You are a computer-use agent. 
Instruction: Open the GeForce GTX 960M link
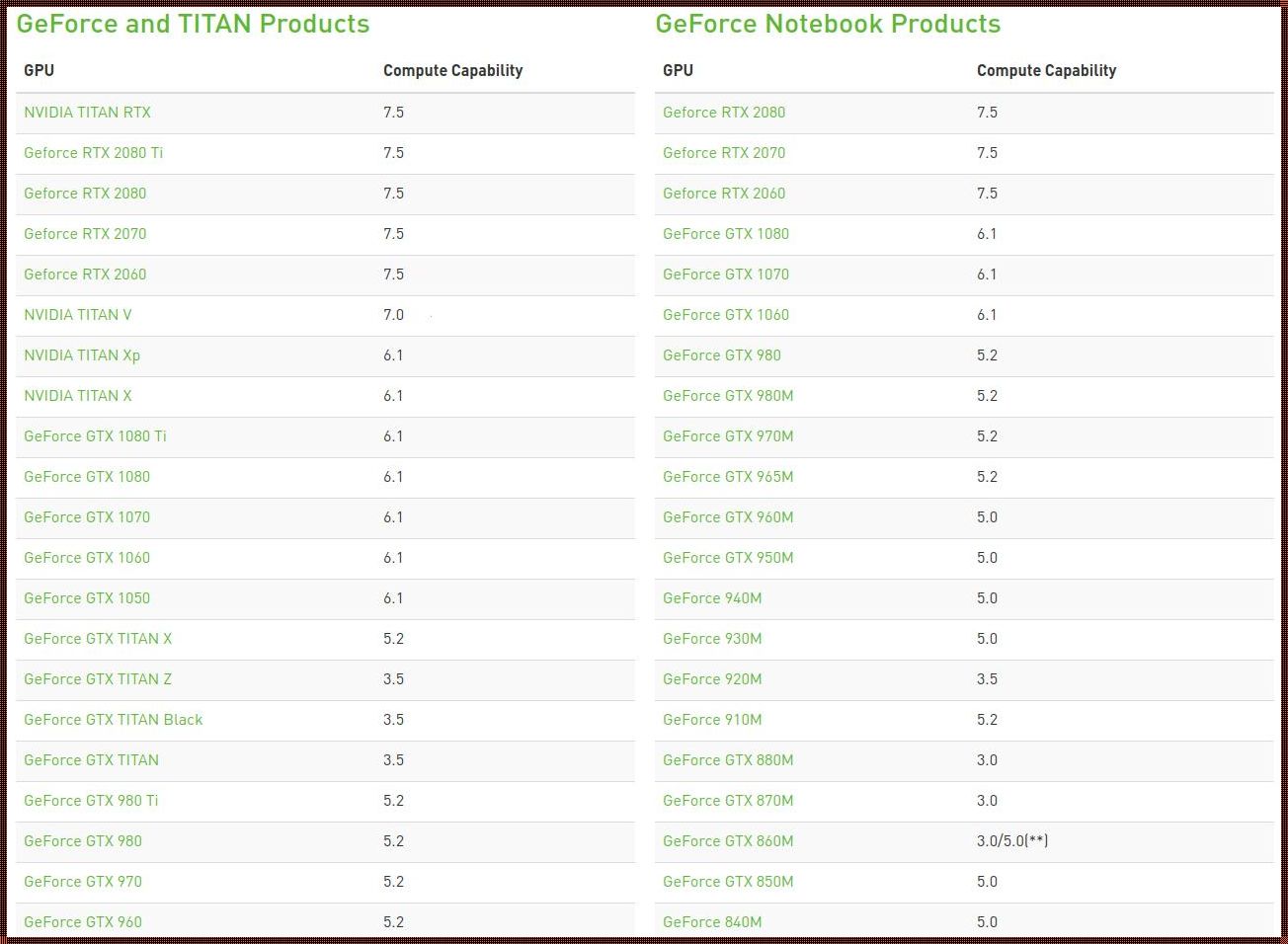[x=728, y=517]
